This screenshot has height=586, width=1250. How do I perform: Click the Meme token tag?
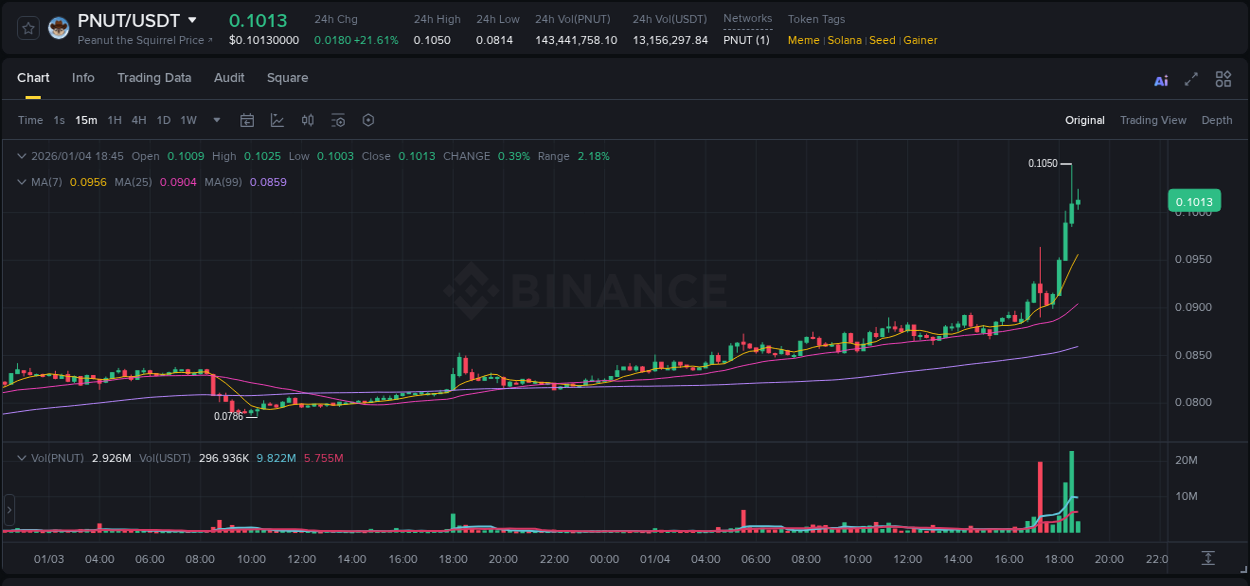click(x=803, y=40)
